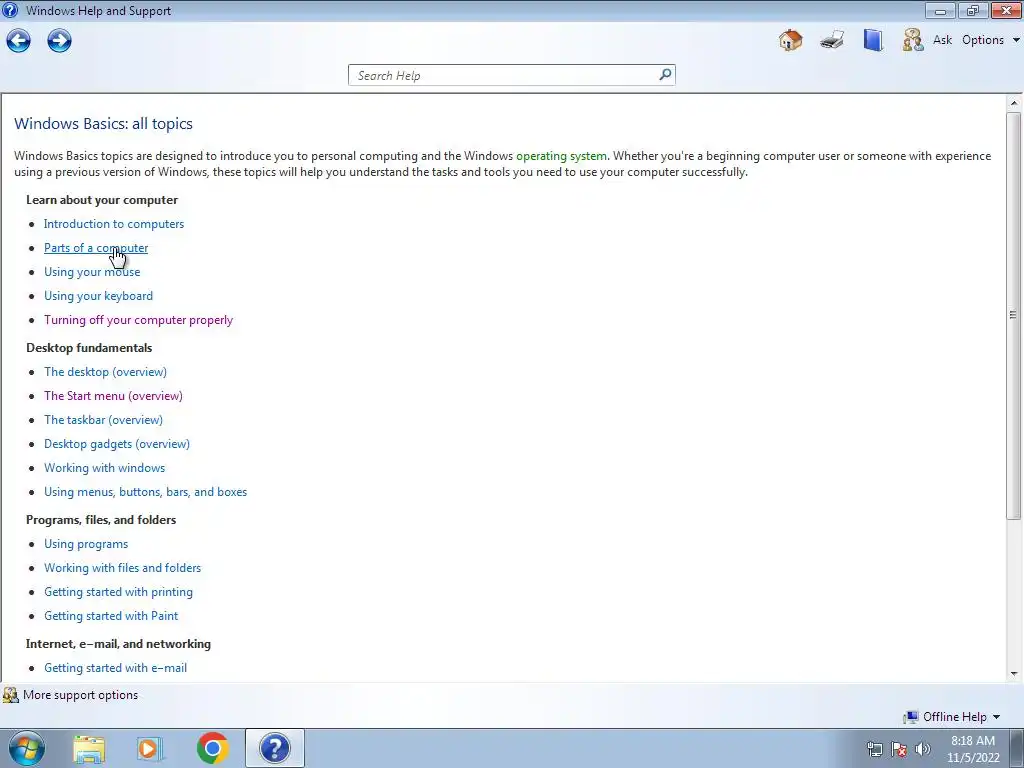Click the scrollbar up arrow
Screen dimensions: 1024x768
1014,103
